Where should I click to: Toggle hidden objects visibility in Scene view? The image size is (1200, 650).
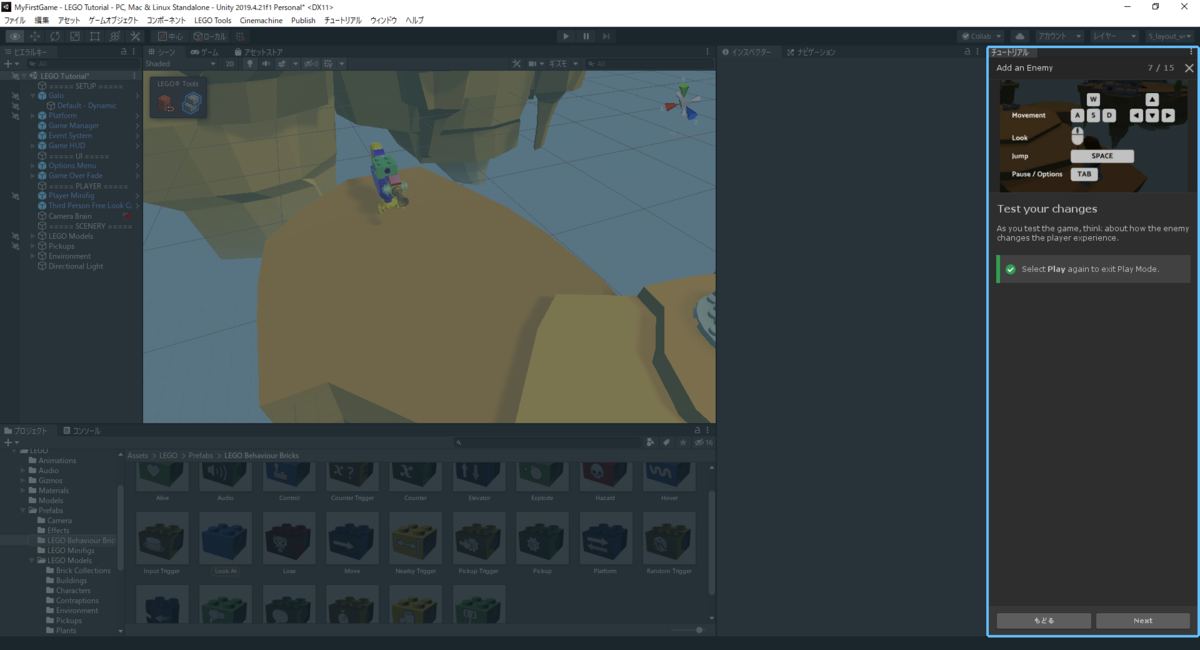pyautogui.click(x=311, y=63)
